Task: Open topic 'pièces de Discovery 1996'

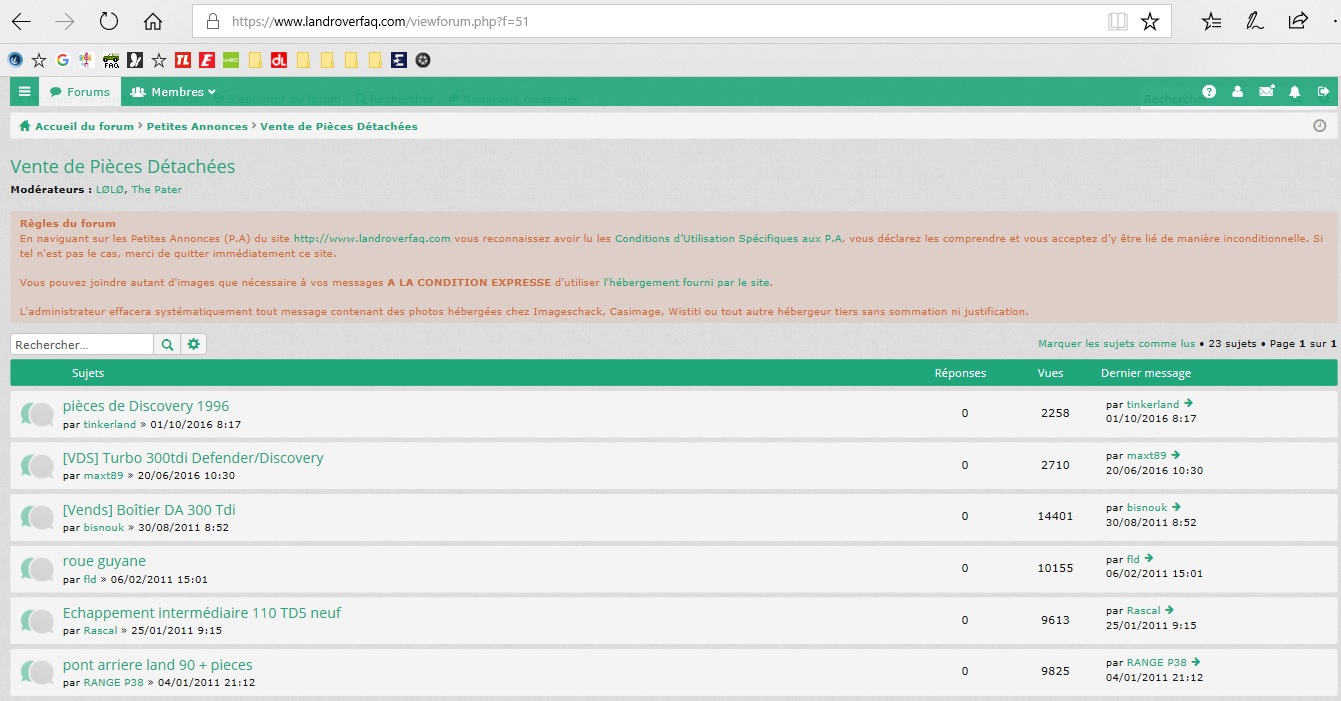Action: tap(146, 406)
